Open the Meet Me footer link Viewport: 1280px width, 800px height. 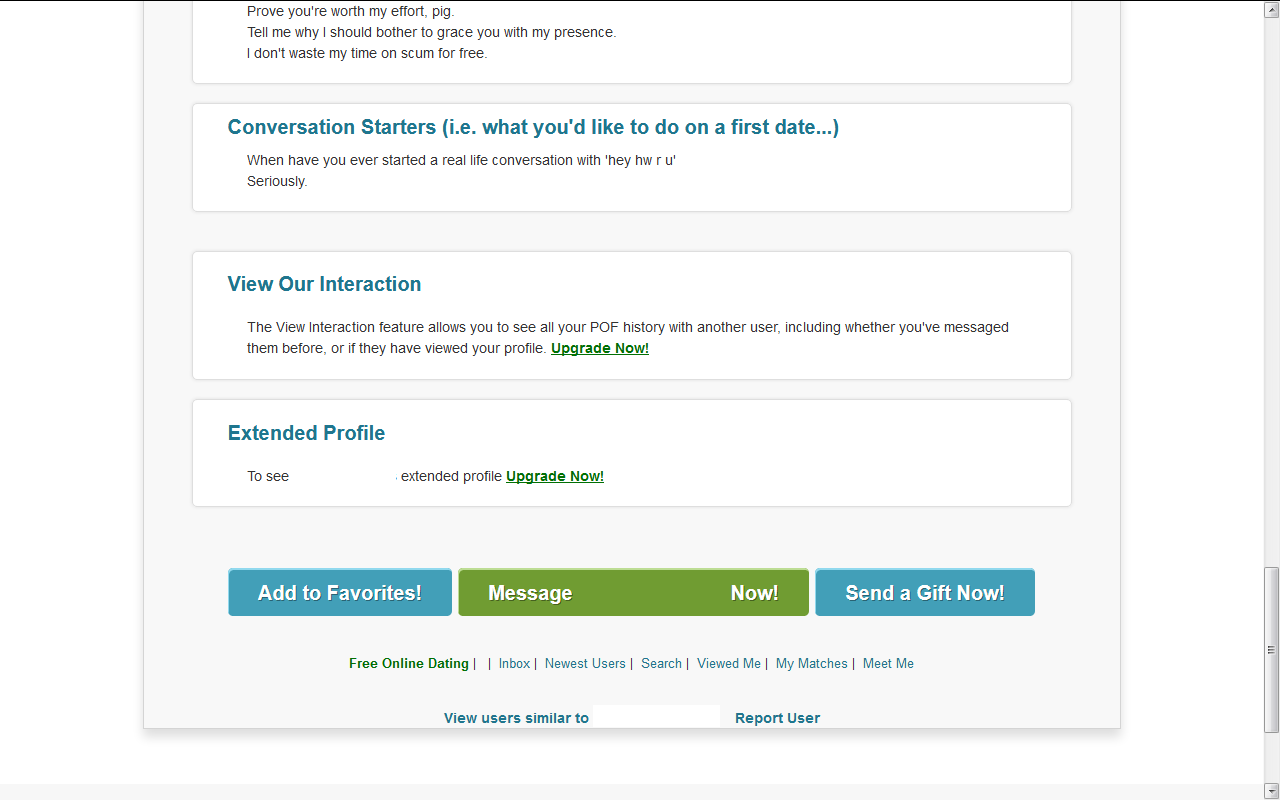[x=888, y=664]
